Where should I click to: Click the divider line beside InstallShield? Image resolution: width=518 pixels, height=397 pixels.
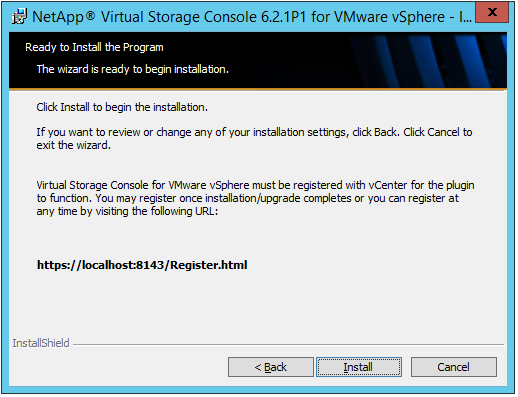[288, 344]
